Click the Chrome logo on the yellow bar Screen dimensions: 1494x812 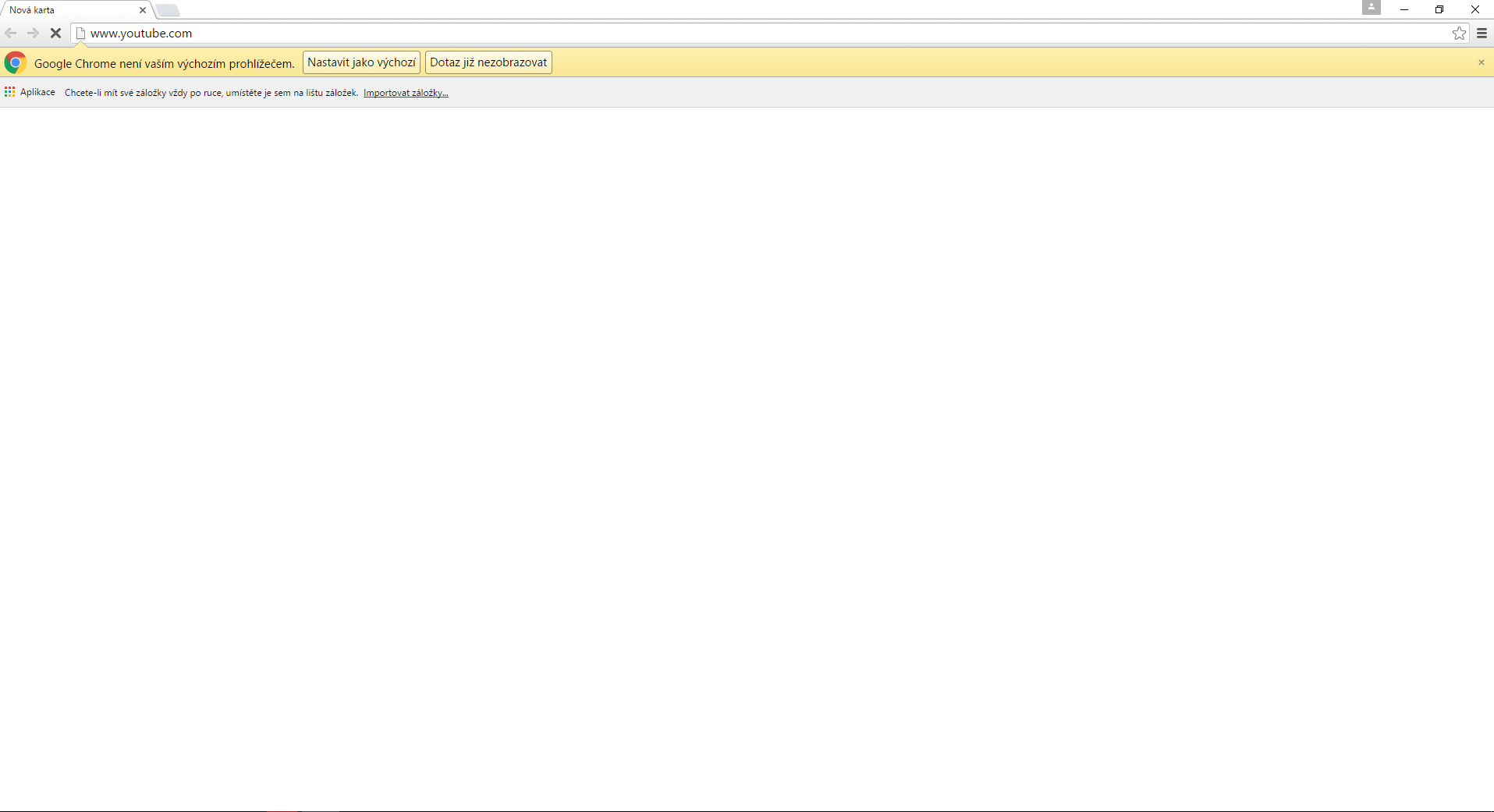15,62
